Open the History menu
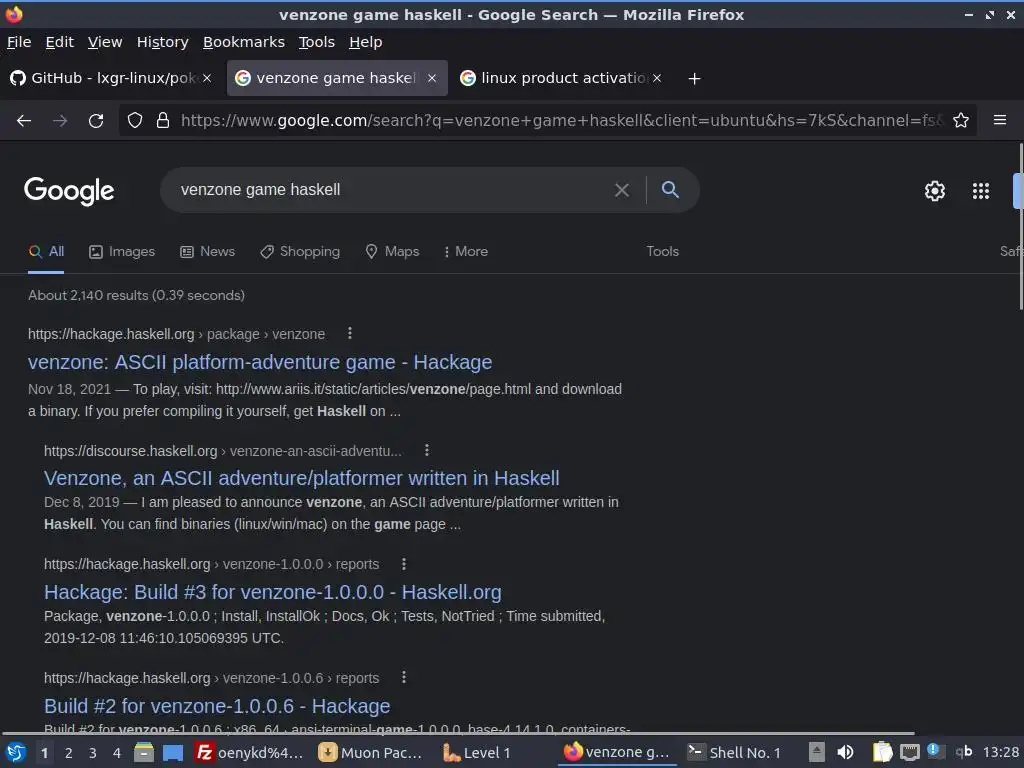 click(163, 42)
